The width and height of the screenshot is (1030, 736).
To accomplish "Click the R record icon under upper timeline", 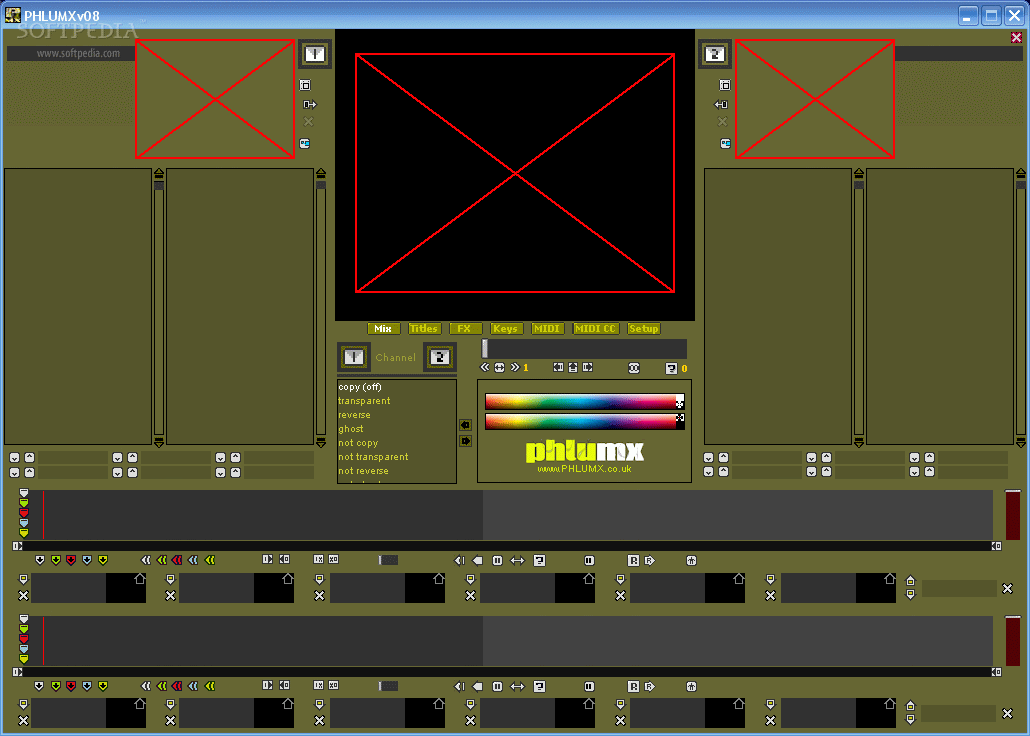I will tap(633, 561).
